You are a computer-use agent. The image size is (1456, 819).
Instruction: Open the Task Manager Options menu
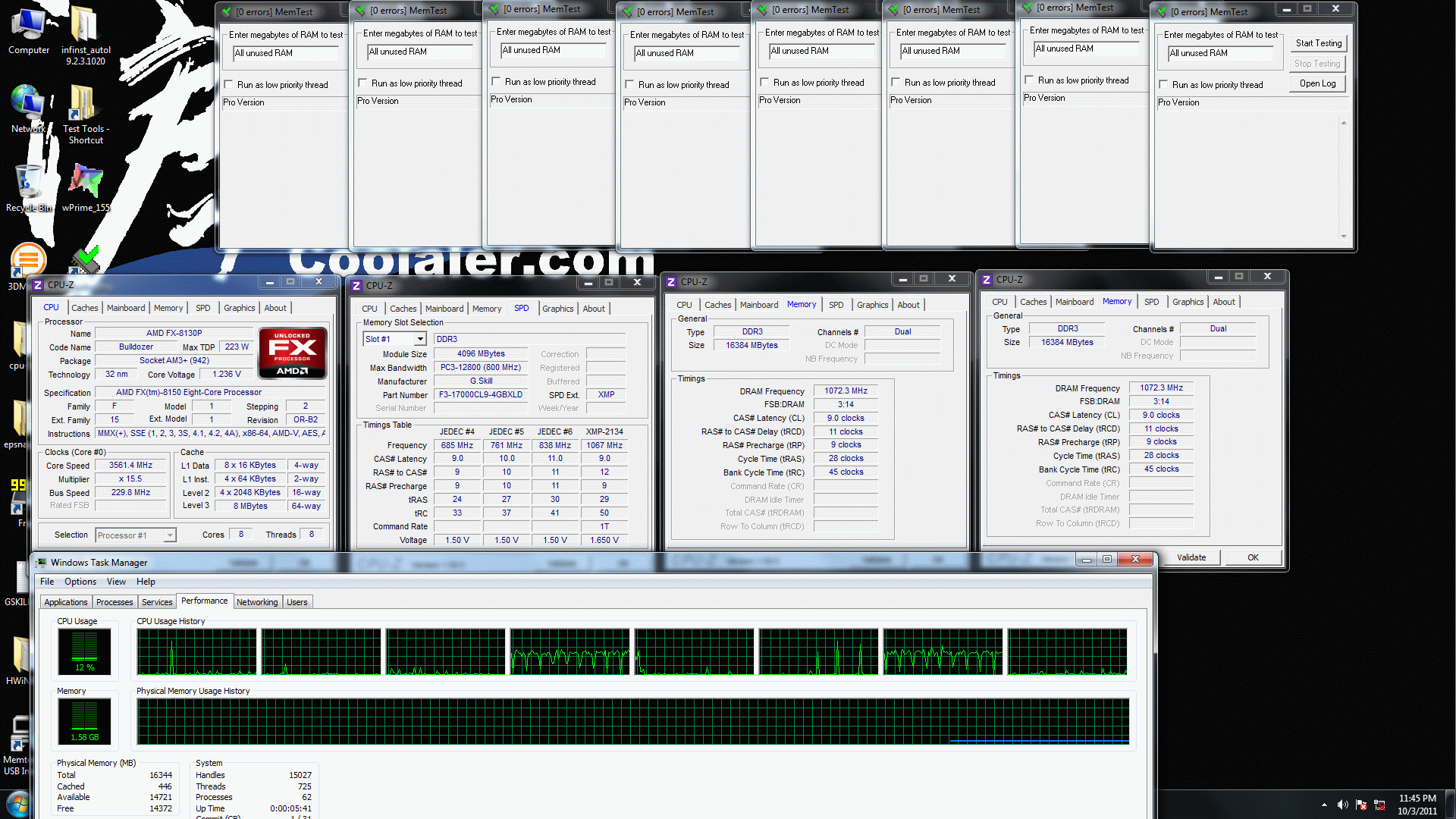pyautogui.click(x=80, y=582)
